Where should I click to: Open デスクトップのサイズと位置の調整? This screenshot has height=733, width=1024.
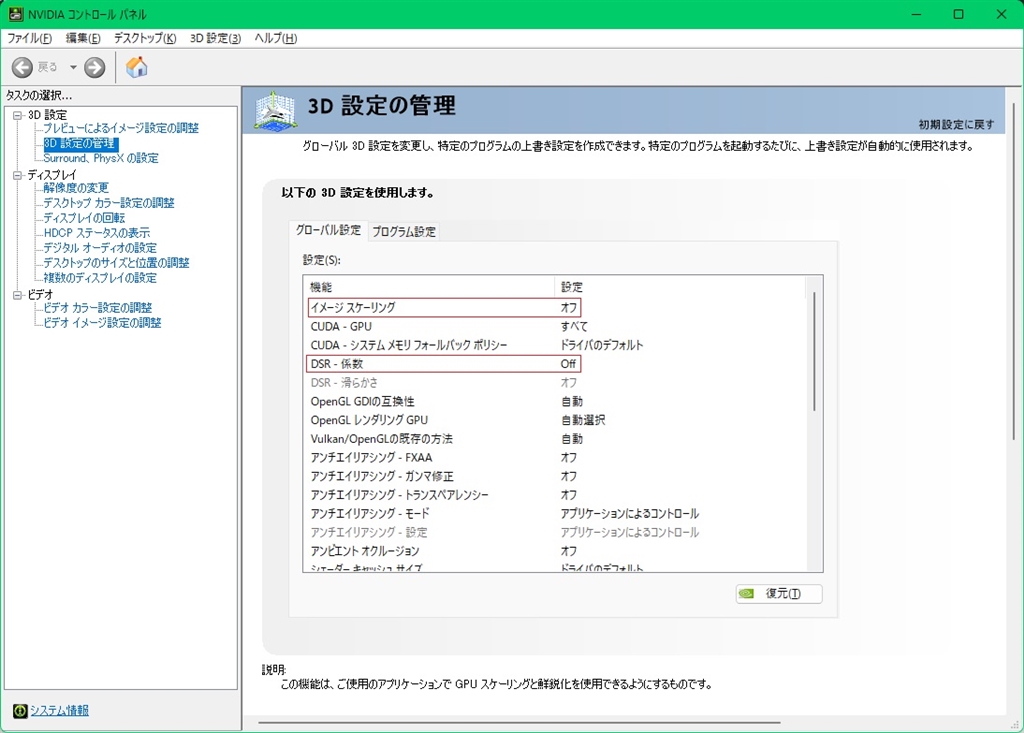[x=116, y=263]
